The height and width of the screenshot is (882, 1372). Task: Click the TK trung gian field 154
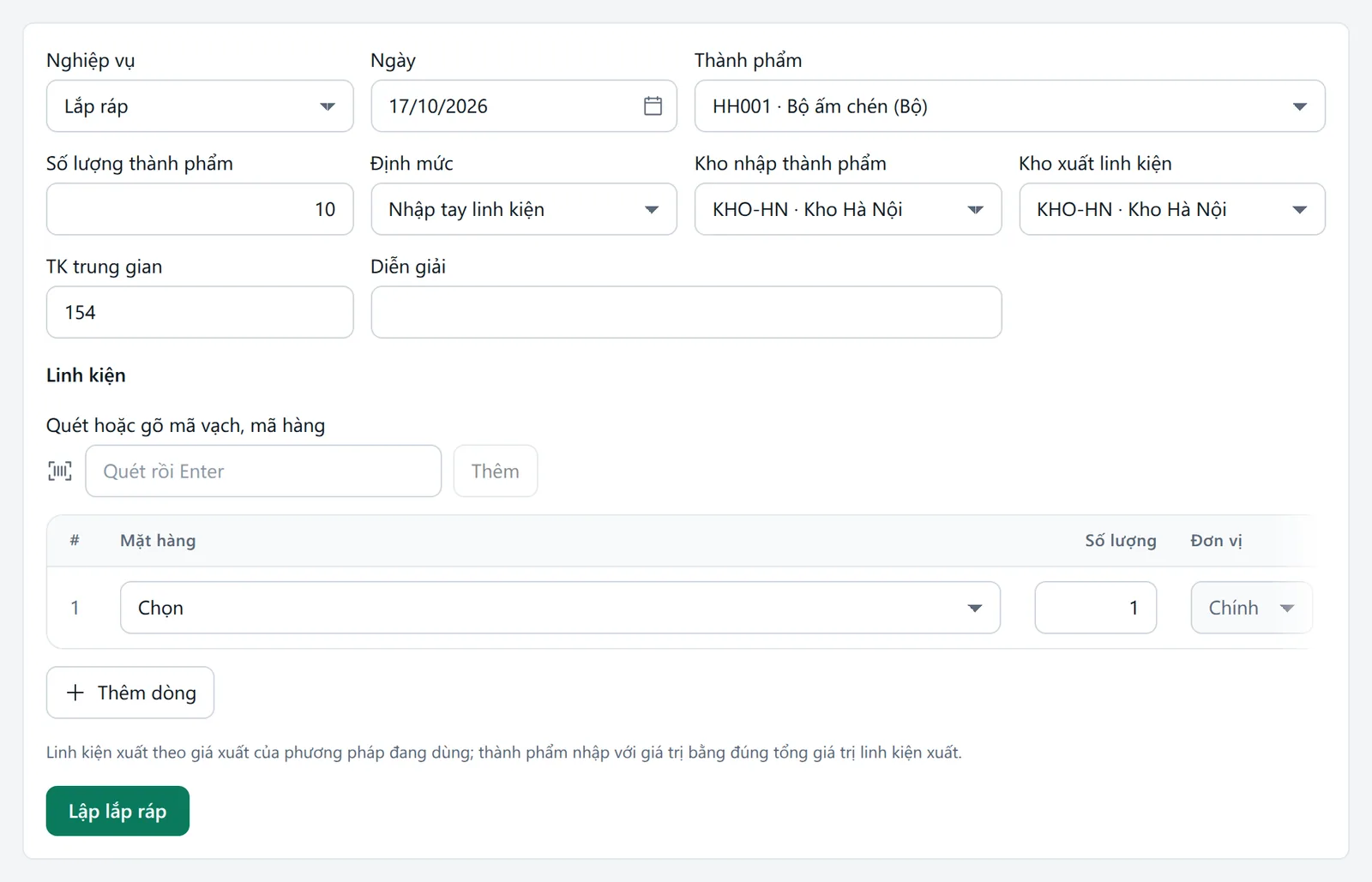pos(200,312)
